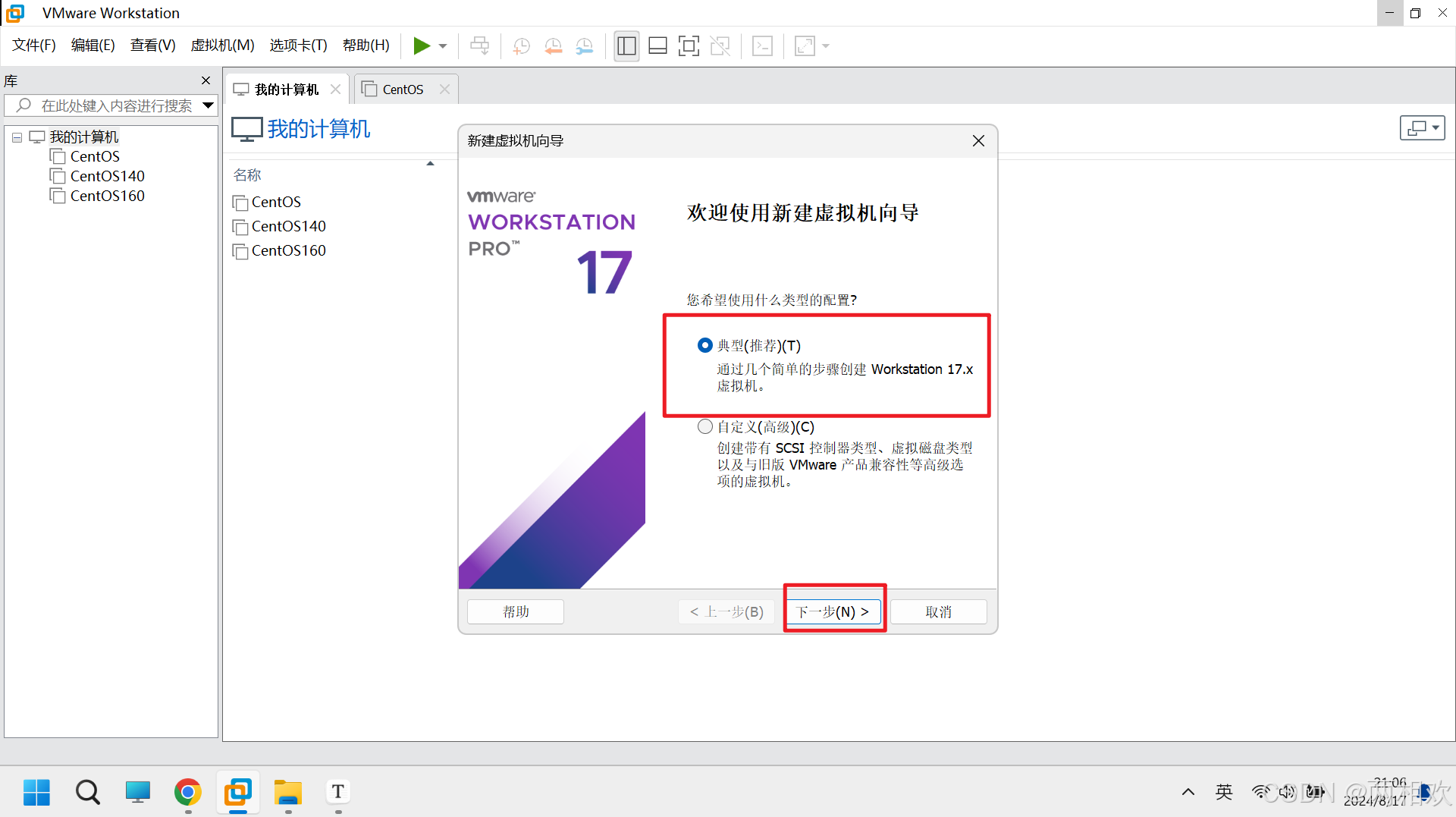This screenshot has width=1456, height=817.
Task: Close the 新建虚拟机向导 dialog
Action: pyautogui.click(x=978, y=141)
